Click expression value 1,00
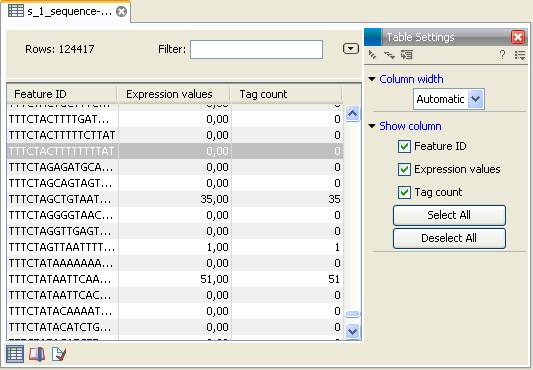Viewport: 533px width, 370px height. tap(218, 247)
